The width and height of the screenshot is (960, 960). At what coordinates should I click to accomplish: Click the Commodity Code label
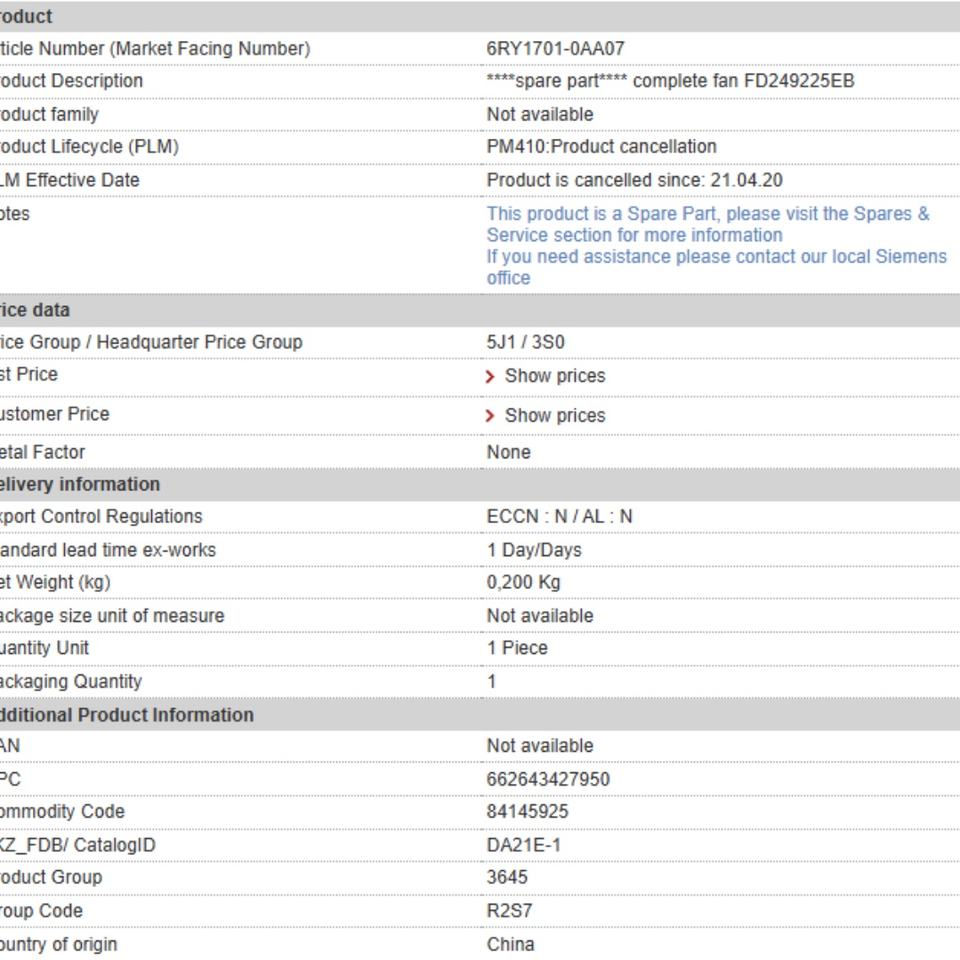[x=62, y=812]
